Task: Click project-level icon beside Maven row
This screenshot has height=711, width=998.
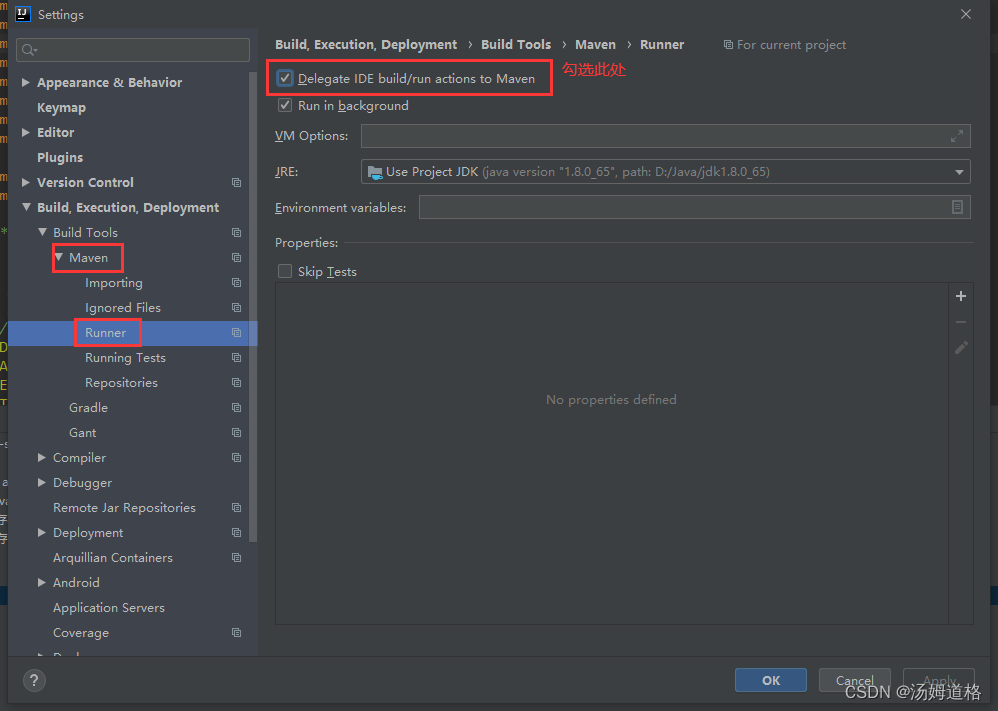Action: point(237,258)
